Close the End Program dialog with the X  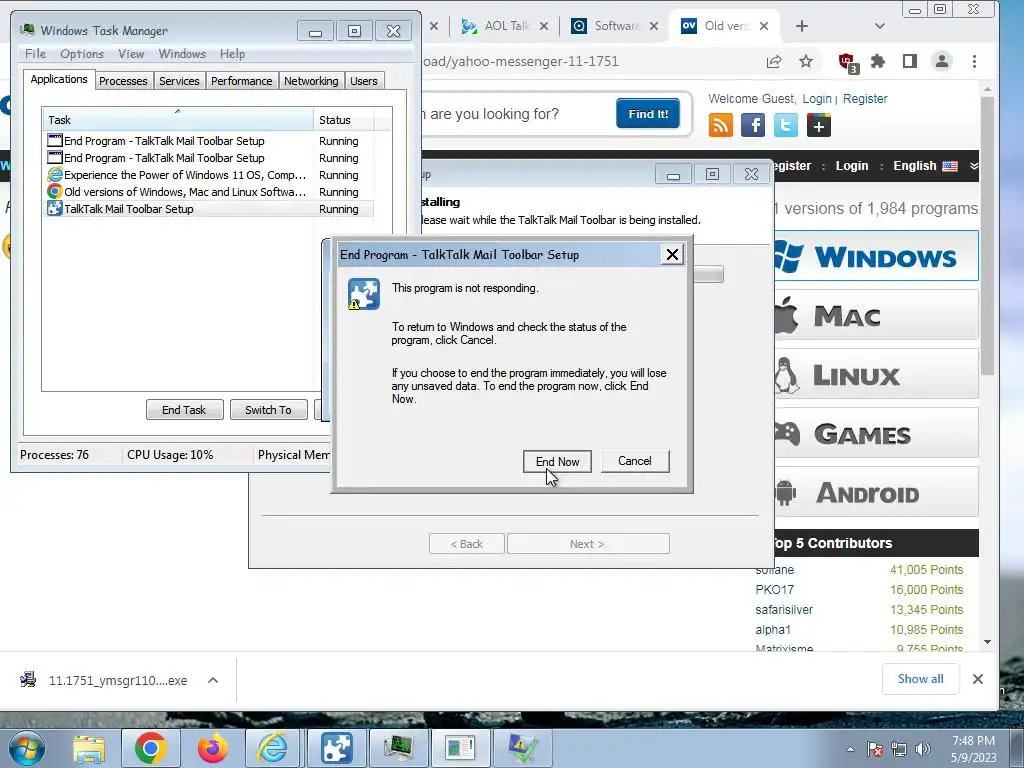(672, 255)
